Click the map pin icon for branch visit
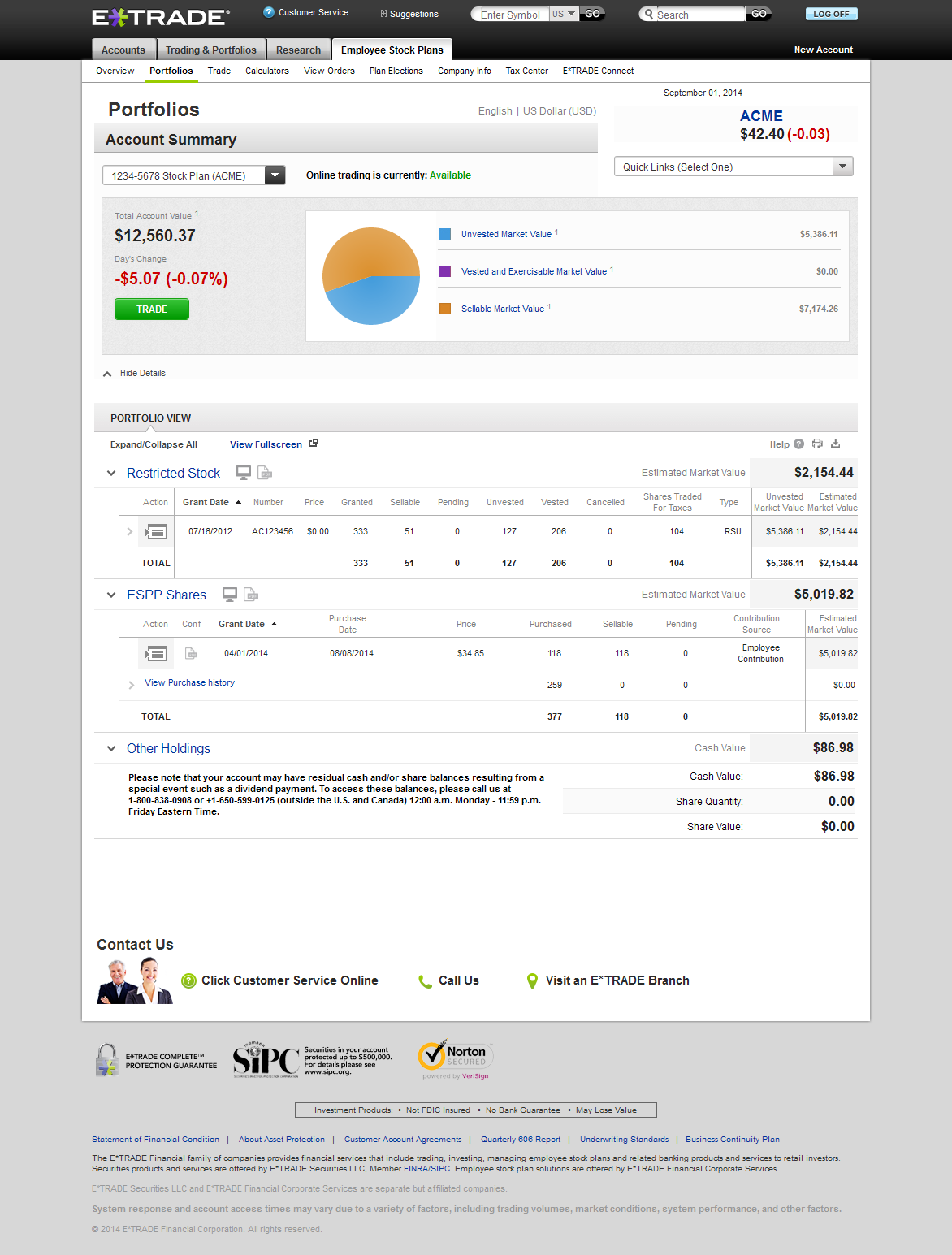Screen dimensions: 952x1255 pyautogui.click(x=532, y=981)
